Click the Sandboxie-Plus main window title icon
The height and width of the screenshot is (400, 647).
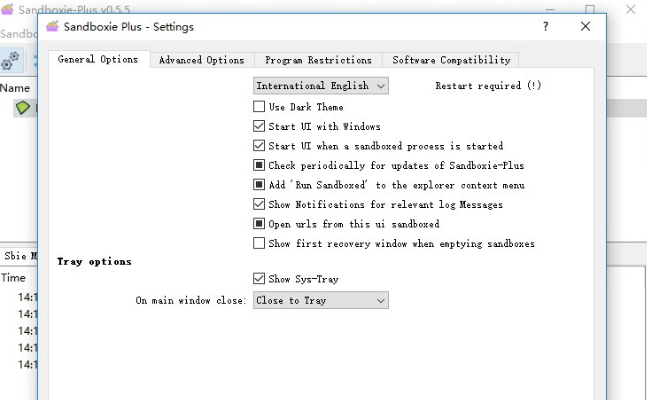[x=7, y=8]
